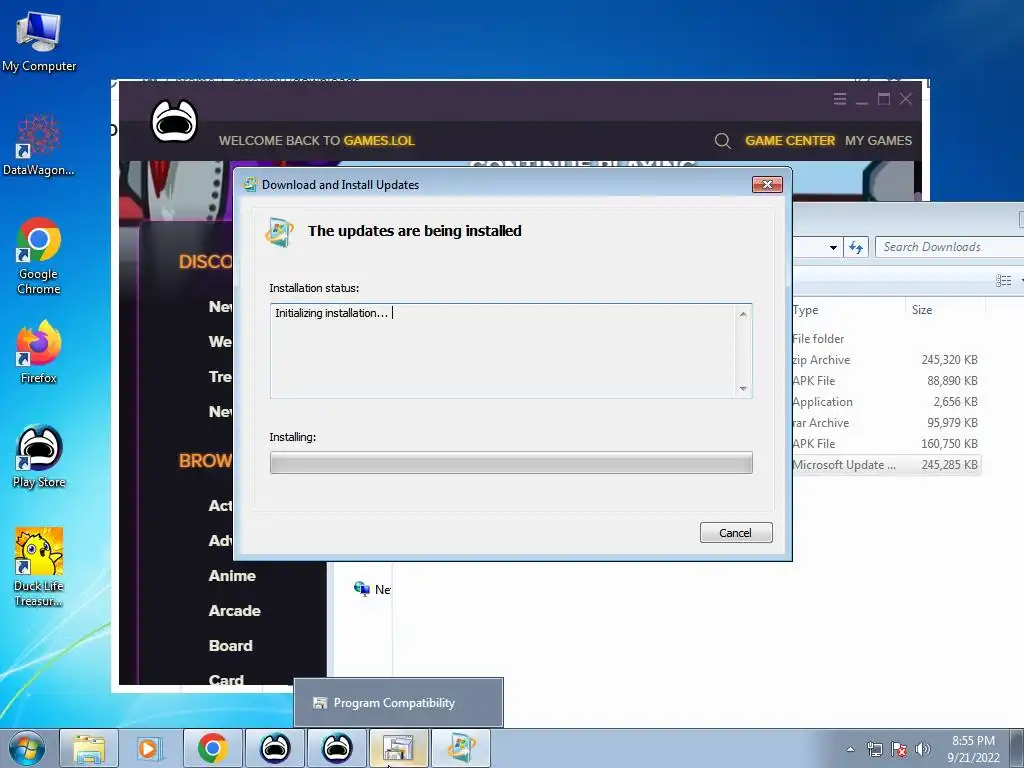Click the network tray icon
This screenshot has height=768, width=1024.
(x=874, y=749)
